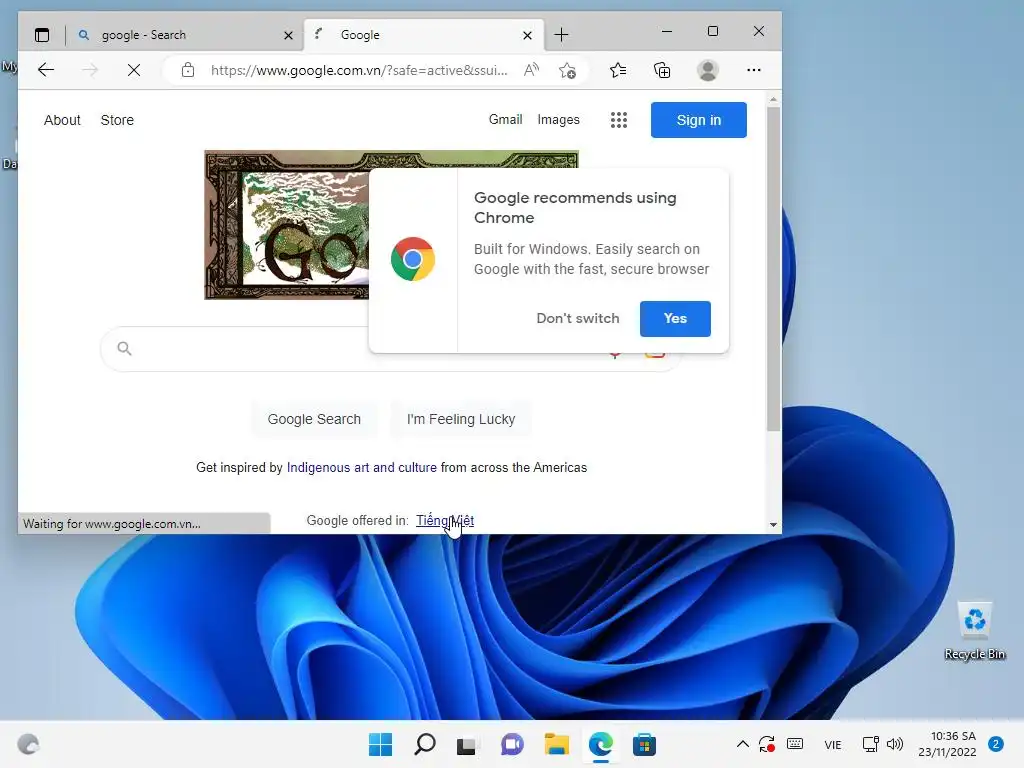The image size is (1024, 768).
Task: Click the sync tray icon with red dot
Action: [x=767, y=744]
